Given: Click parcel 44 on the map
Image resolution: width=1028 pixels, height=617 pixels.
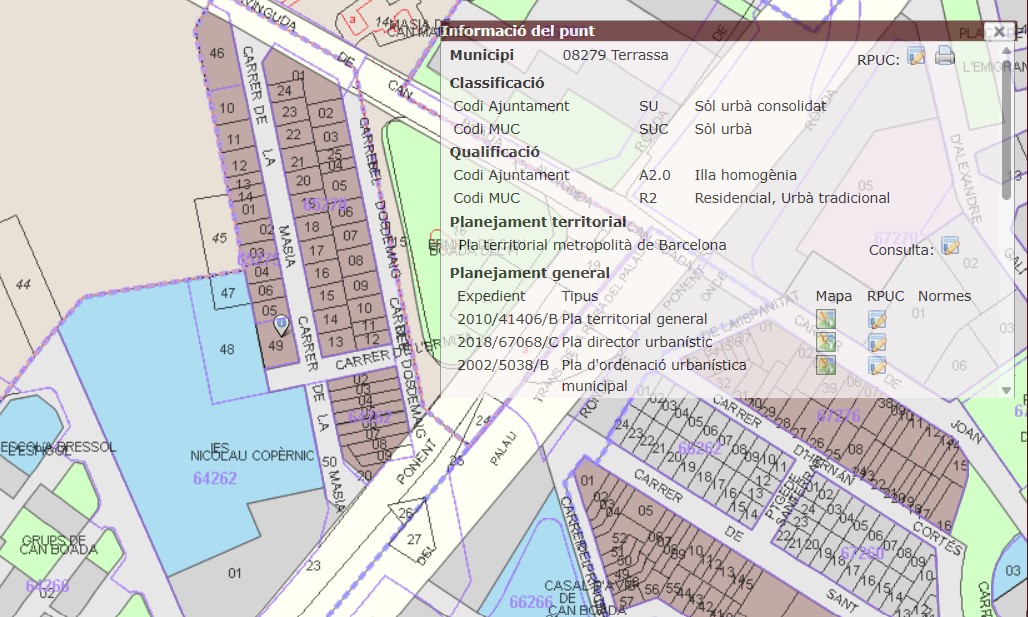Looking at the screenshot, I should tap(23, 284).
